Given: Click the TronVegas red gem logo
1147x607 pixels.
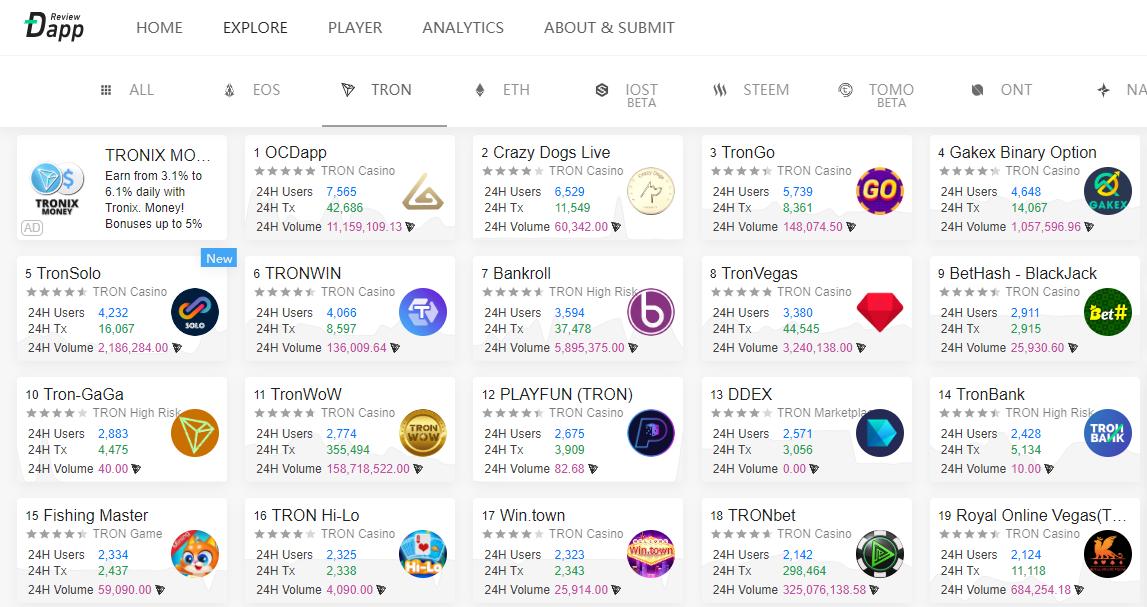Looking at the screenshot, I should click(879, 312).
